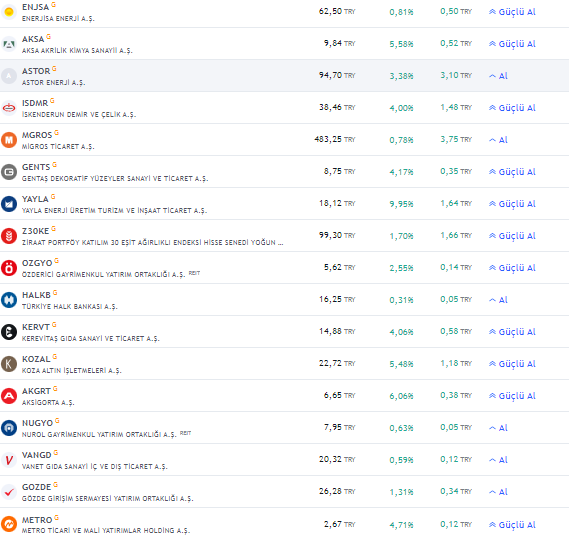
Task: Click the YAYLA blue logo icon
Action: tap(9, 204)
